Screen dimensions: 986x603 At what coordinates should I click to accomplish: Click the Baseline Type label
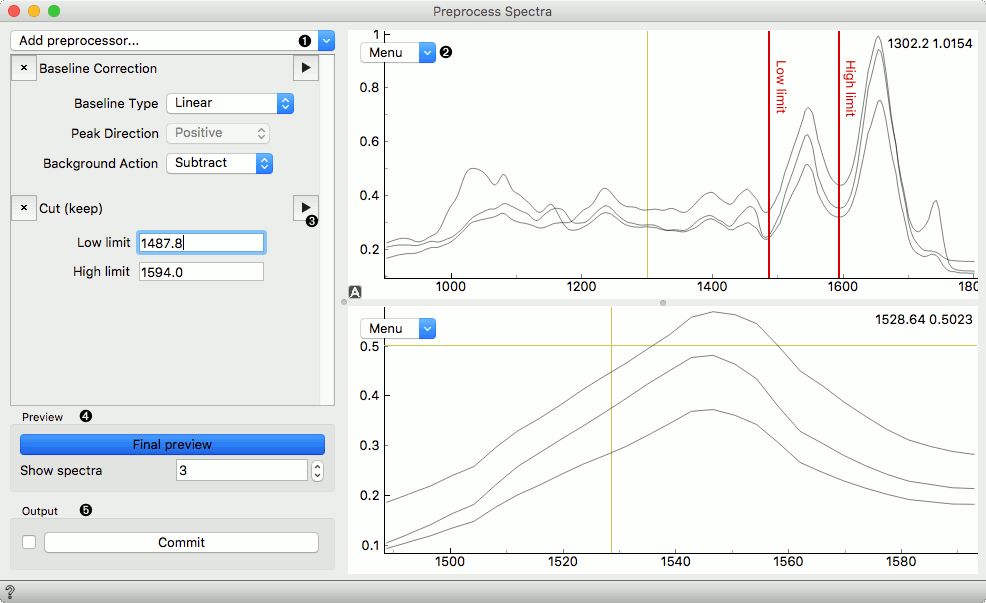tap(116, 104)
